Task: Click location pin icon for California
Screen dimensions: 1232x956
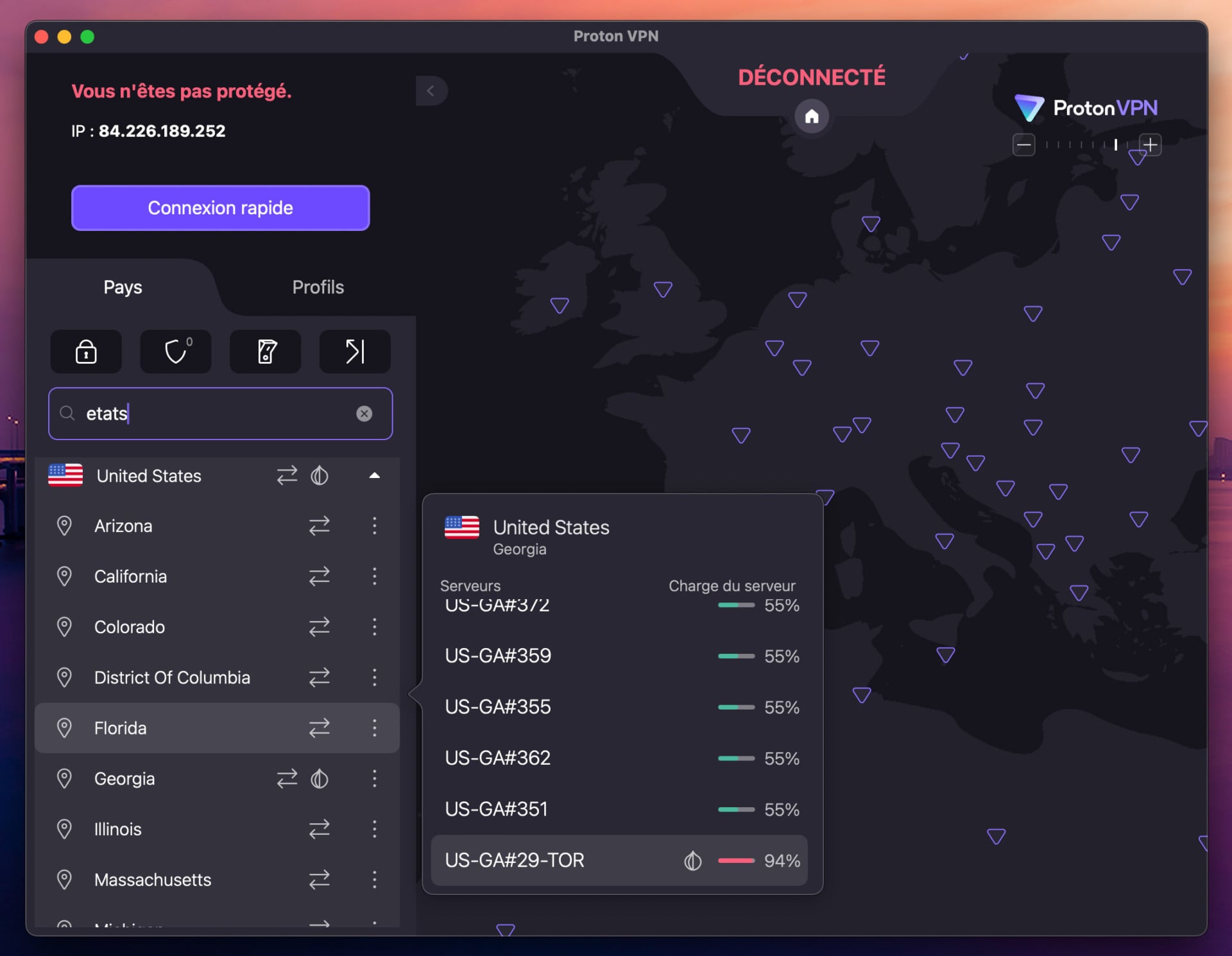Action: coord(64,576)
